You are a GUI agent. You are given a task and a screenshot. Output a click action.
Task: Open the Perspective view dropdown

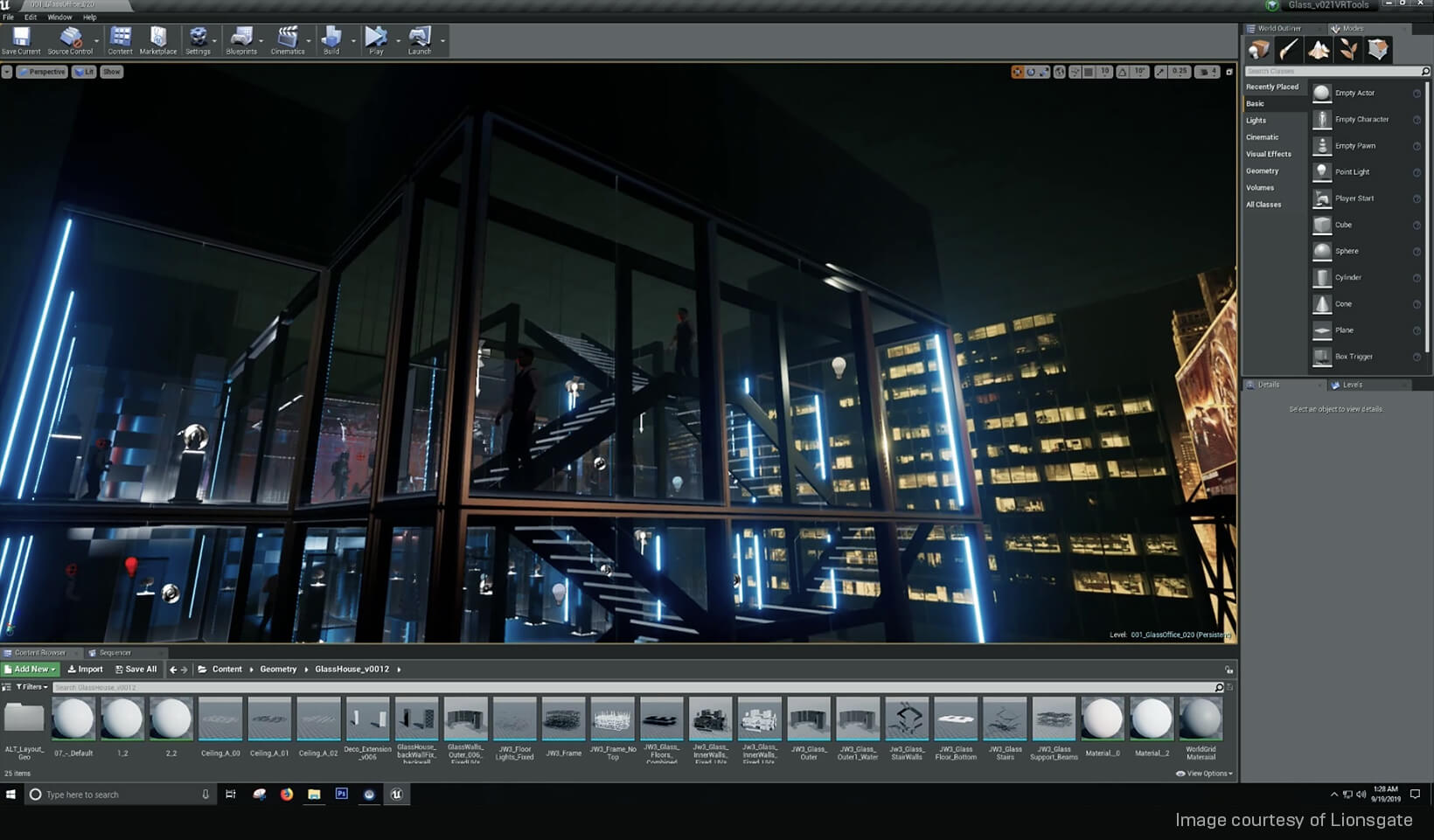click(41, 72)
